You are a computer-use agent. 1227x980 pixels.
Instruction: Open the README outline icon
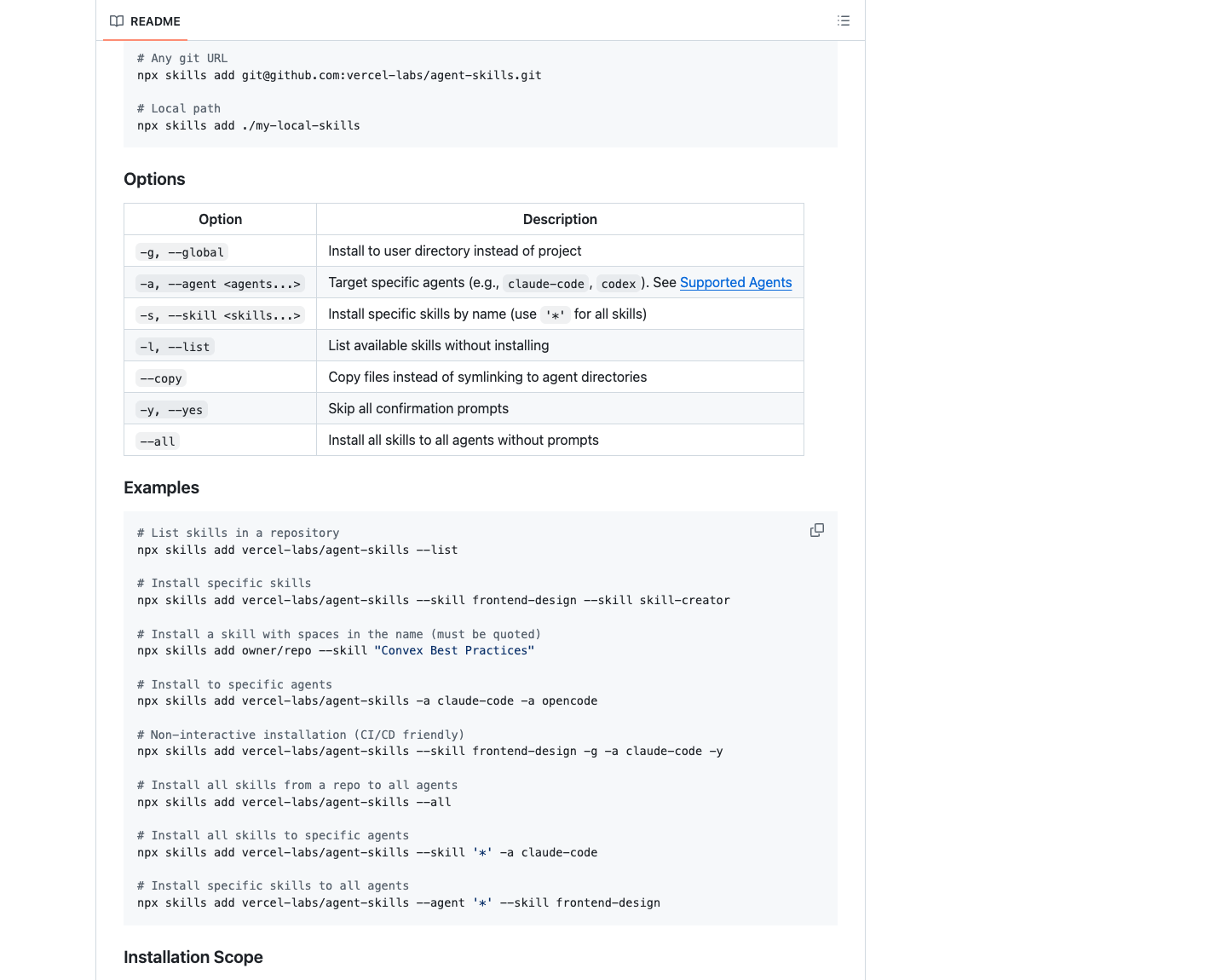pyautogui.click(x=844, y=20)
